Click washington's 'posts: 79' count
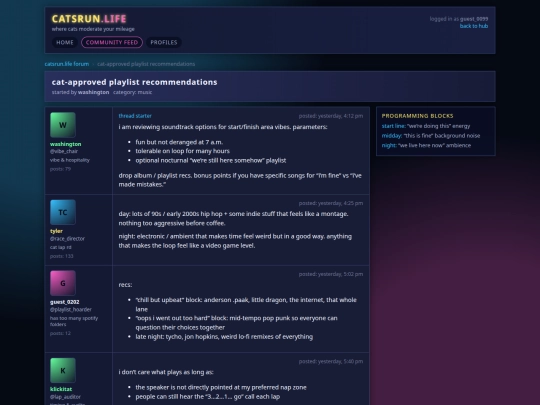 coord(60,169)
